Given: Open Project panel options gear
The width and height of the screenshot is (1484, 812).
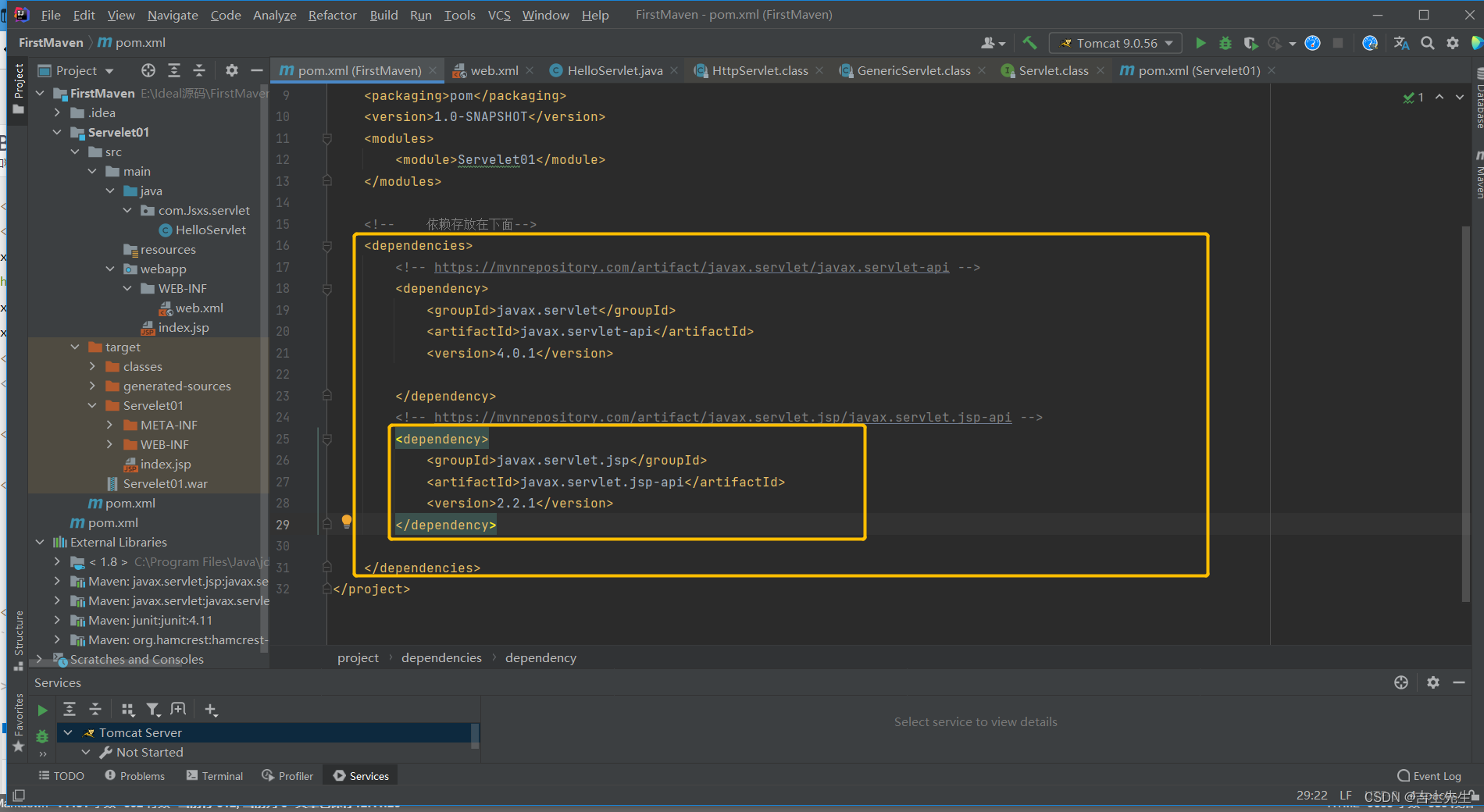Looking at the screenshot, I should [232, 70].
